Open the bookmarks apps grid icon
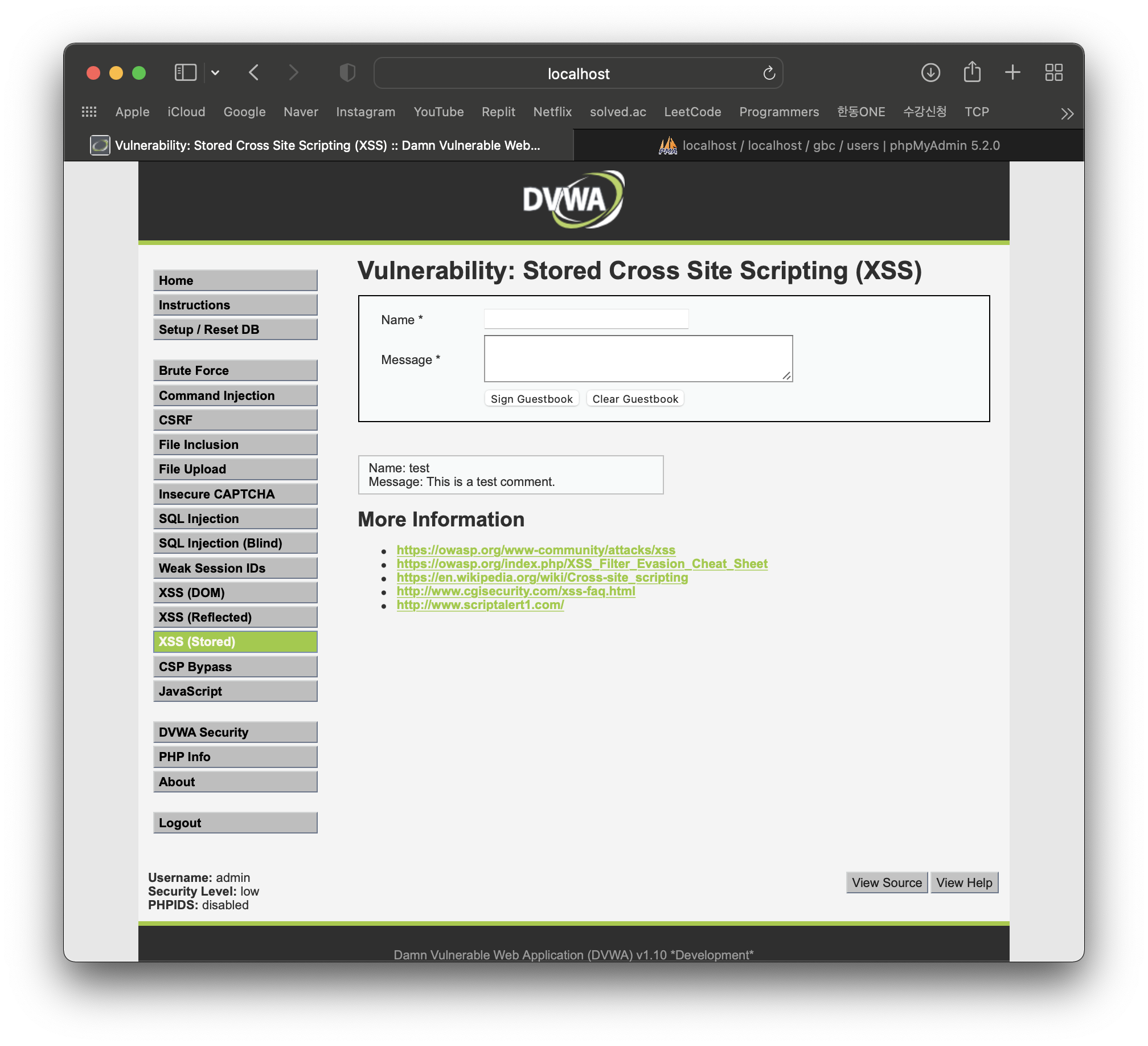 point(89,112)
